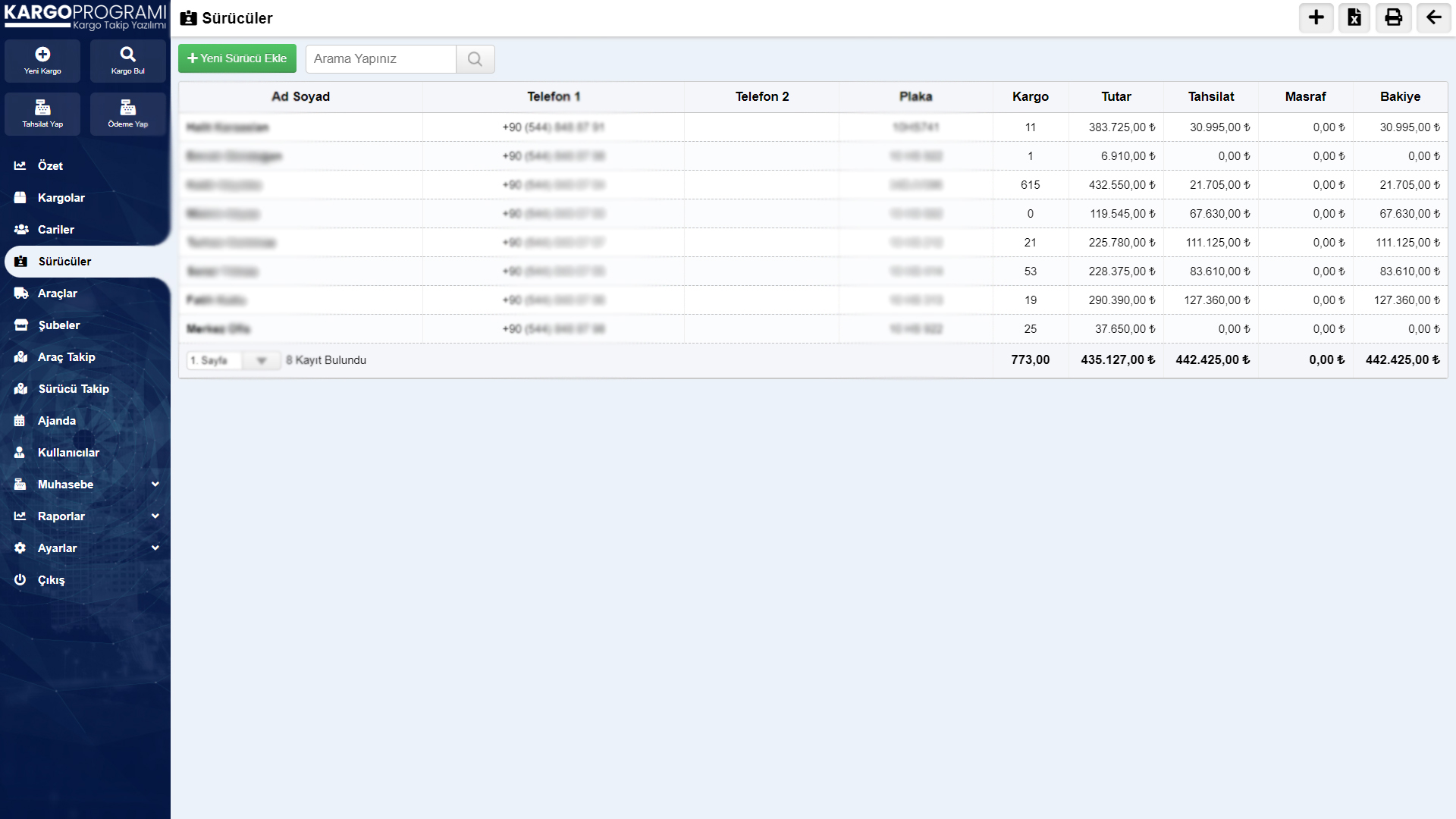The image size is (1456, 819).
Task: Click the Sürücü Takip map icon
Action: [x=21, y=388]
